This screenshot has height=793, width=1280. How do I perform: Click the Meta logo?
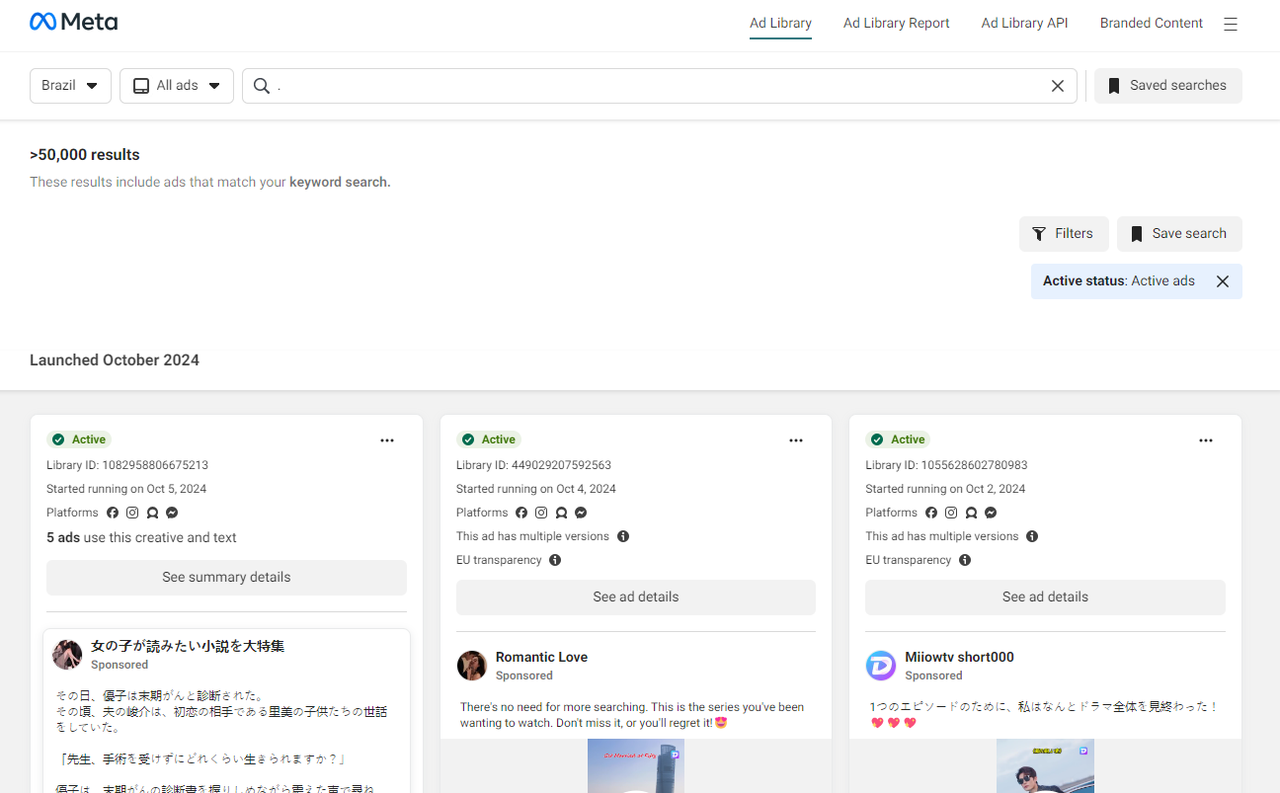click(73, 22)
